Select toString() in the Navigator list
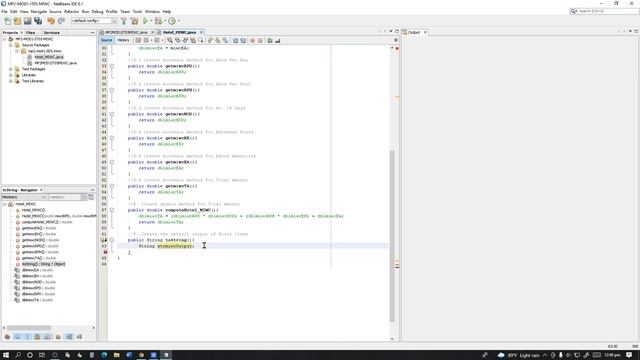This screenshot has height=360, width=640. pyautogui.click(x=43, y=264)
